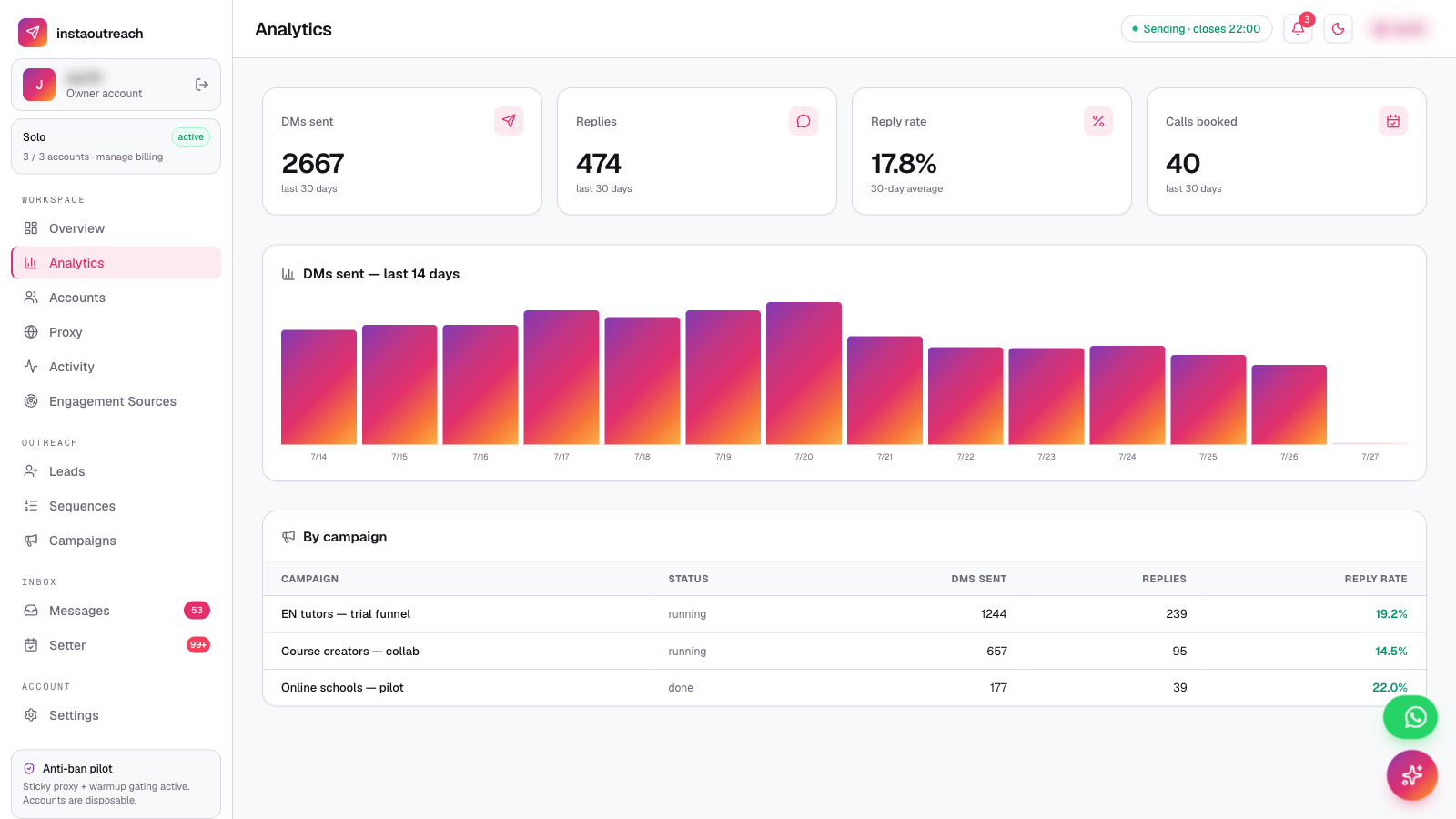
Task: Click the Overview grid icon
Action: [31, 228]
